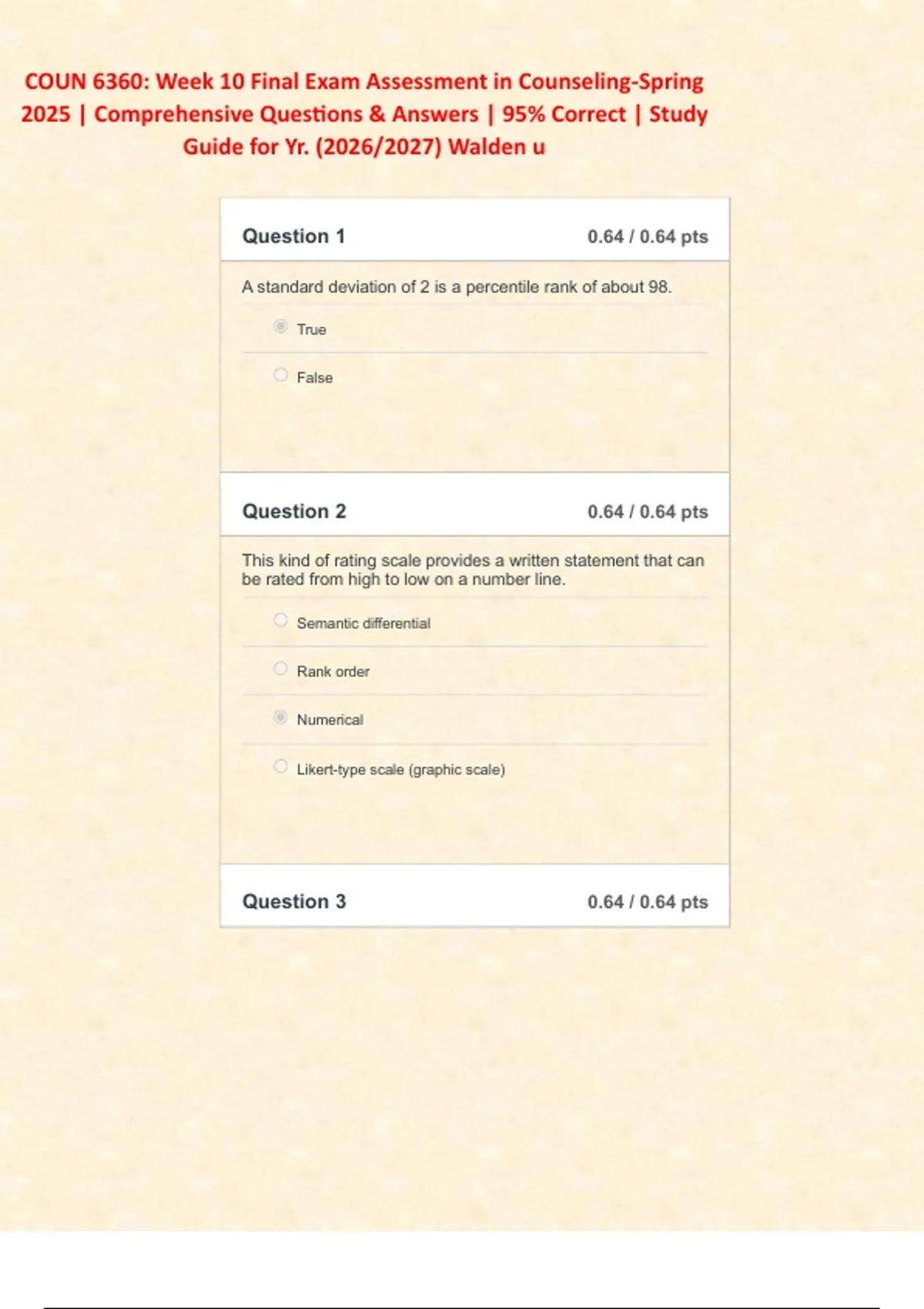Select the Numerical radio button
This screenshot has width=924, height=1309.
click(281, 718)
